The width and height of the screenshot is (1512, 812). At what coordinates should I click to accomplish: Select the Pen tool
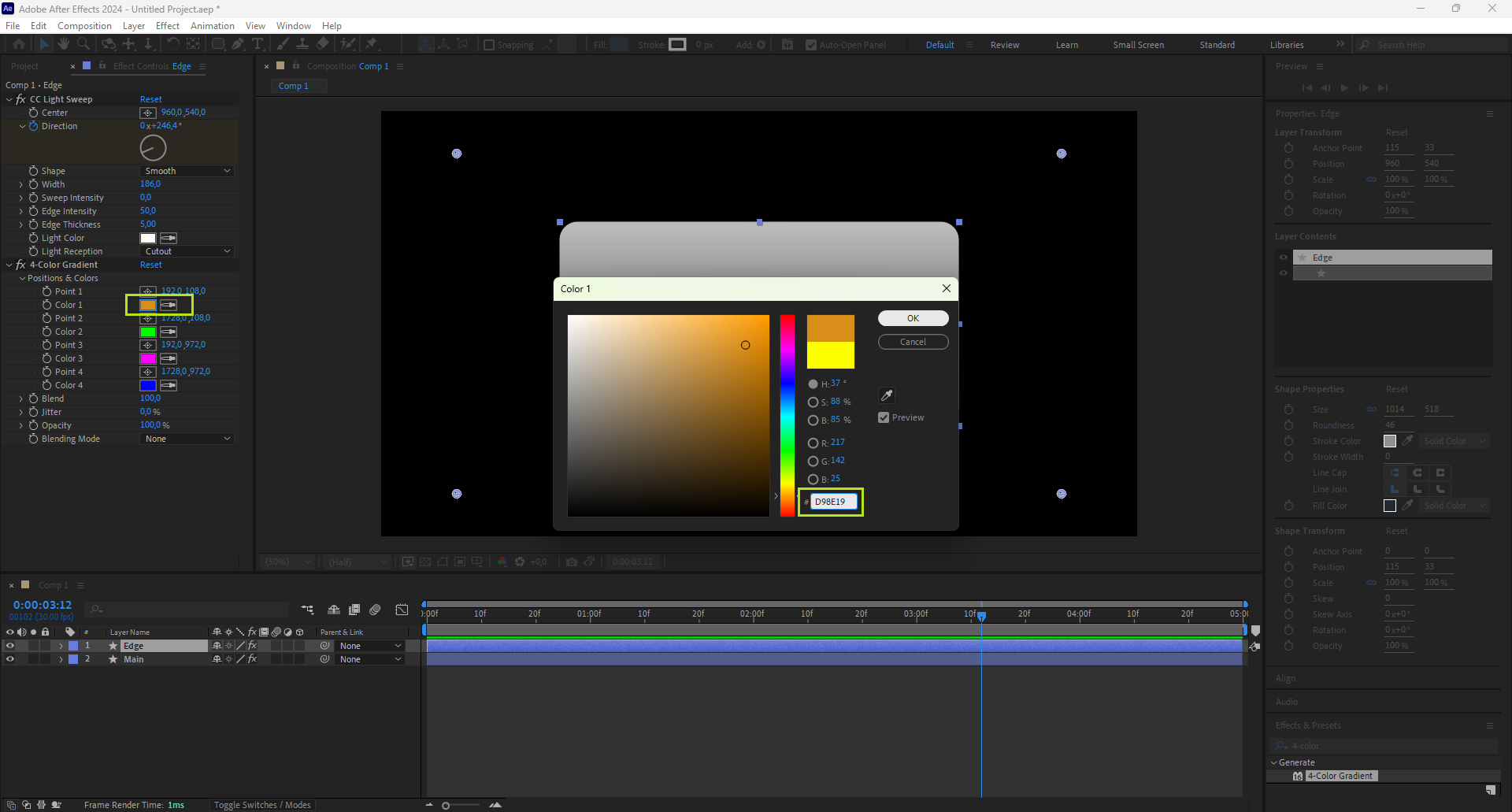238,44
